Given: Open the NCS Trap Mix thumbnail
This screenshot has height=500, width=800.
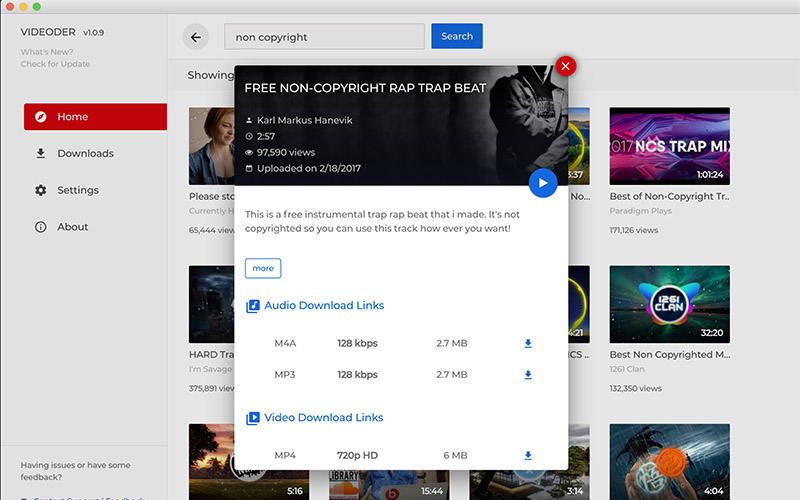Looking at the screenshot, I should click(x=669, y=146).
